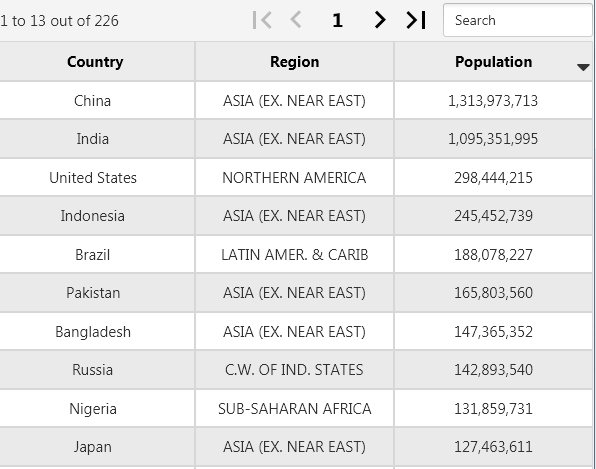Select the India row country cell
Screen dimensions: 596x469
(x=92, y=139)
